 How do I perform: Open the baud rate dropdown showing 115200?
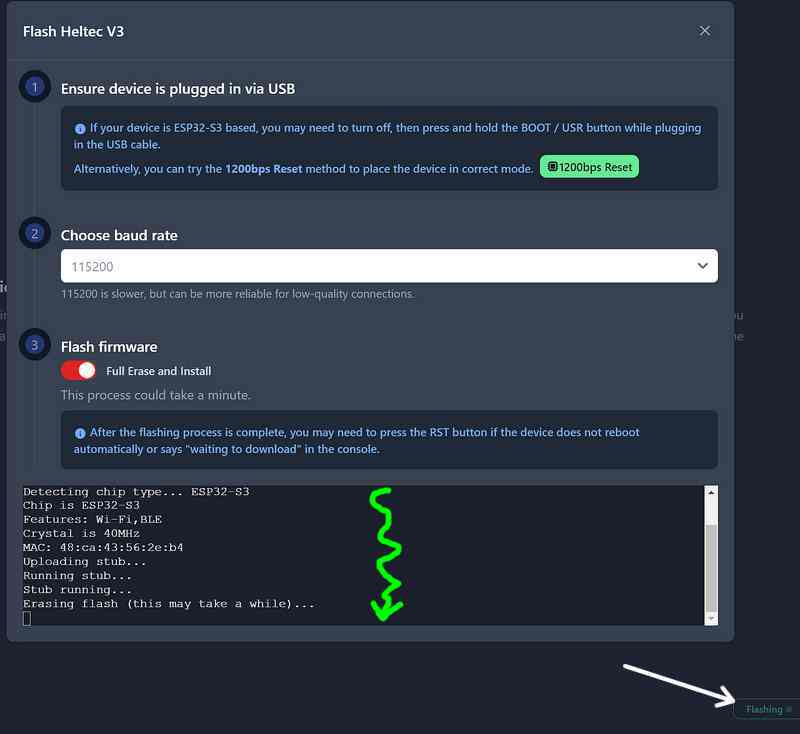(x=389, y=266)
